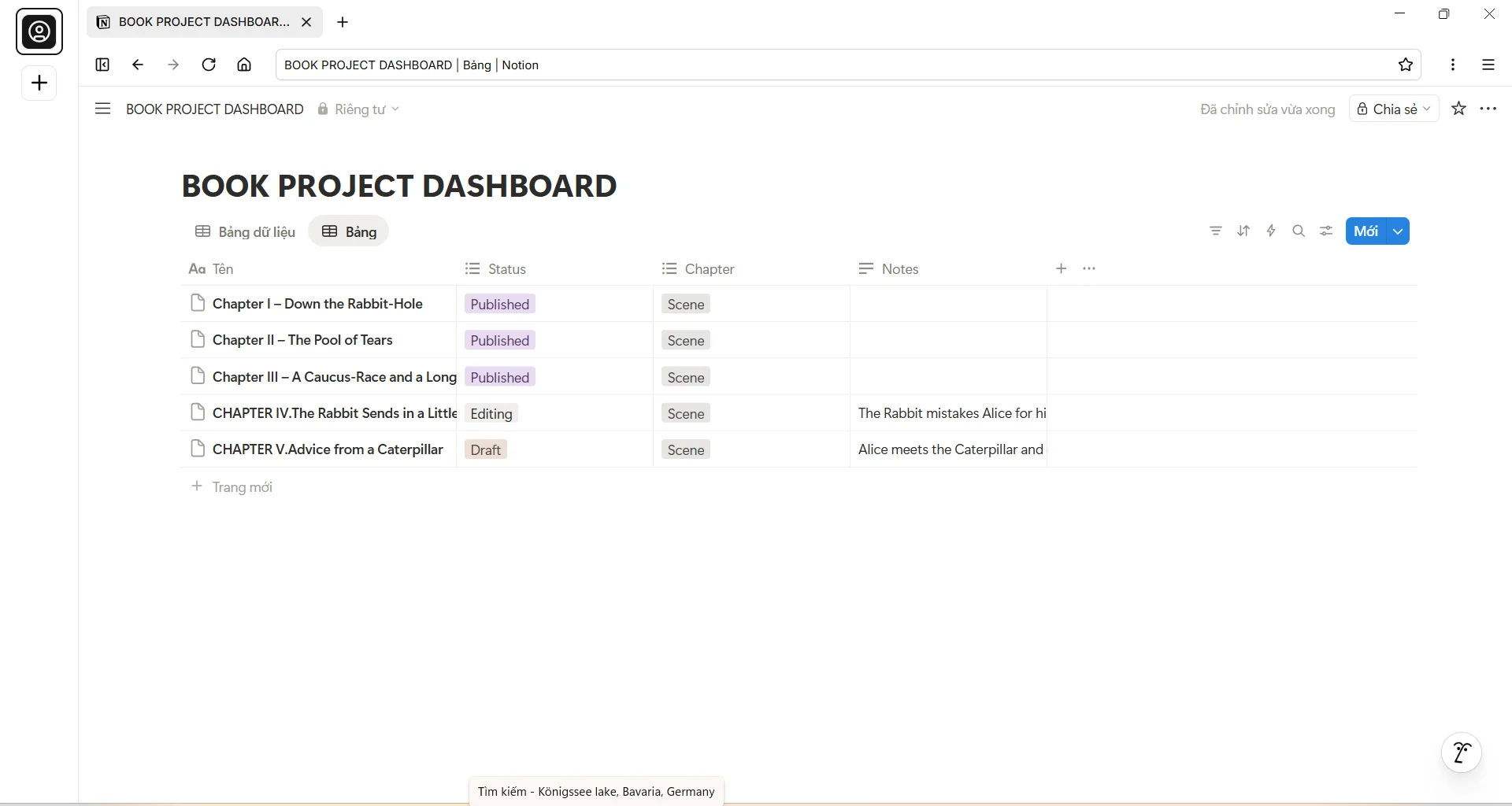Click the Published status tag for Chapter I
Screen dimensions: 1512x806
point(499,304)
